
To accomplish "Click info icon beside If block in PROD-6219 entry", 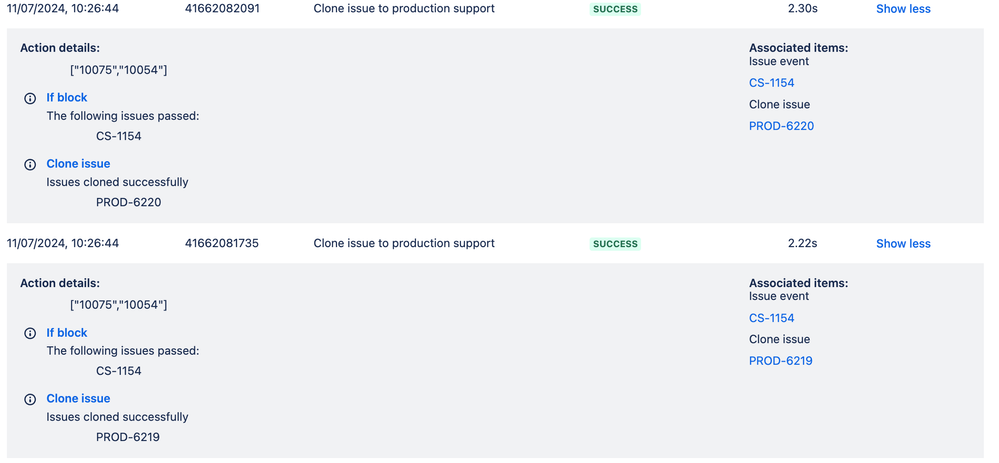I will (x=29, y=333).
